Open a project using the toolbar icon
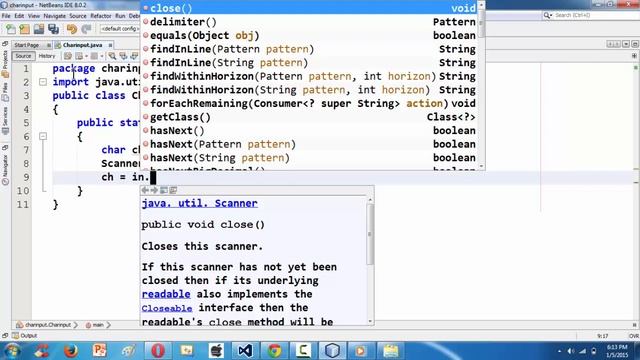 (39, 29)
